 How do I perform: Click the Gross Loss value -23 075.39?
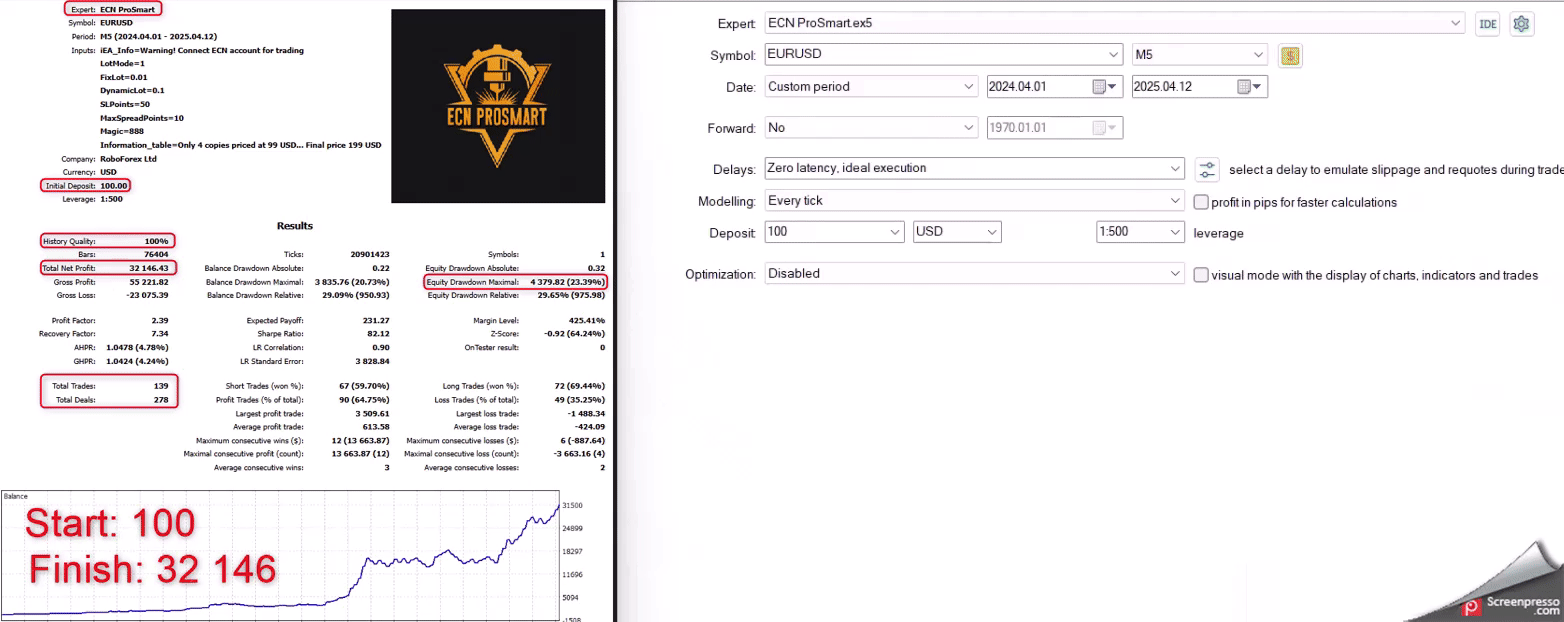click(x=146, y=295)
